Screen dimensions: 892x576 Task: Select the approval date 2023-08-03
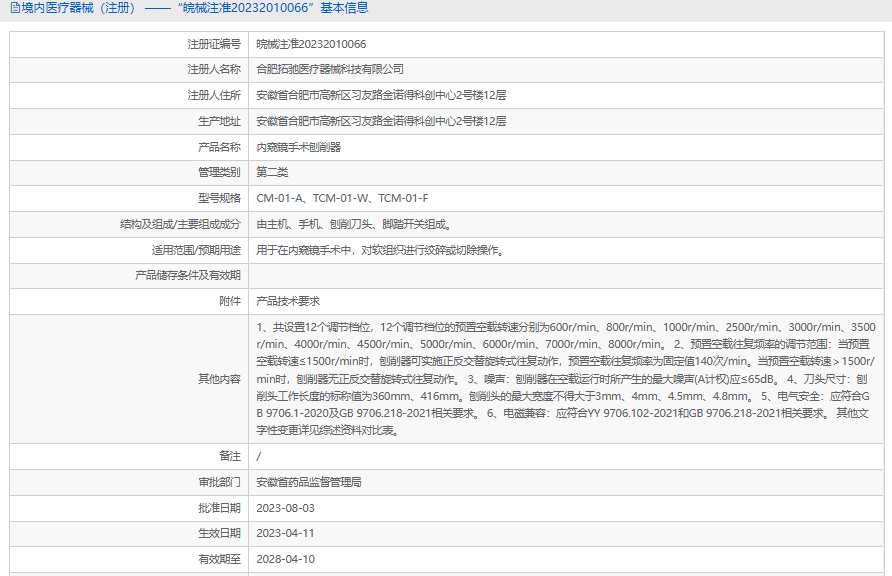pyautogui.click(x=286, y=508)
